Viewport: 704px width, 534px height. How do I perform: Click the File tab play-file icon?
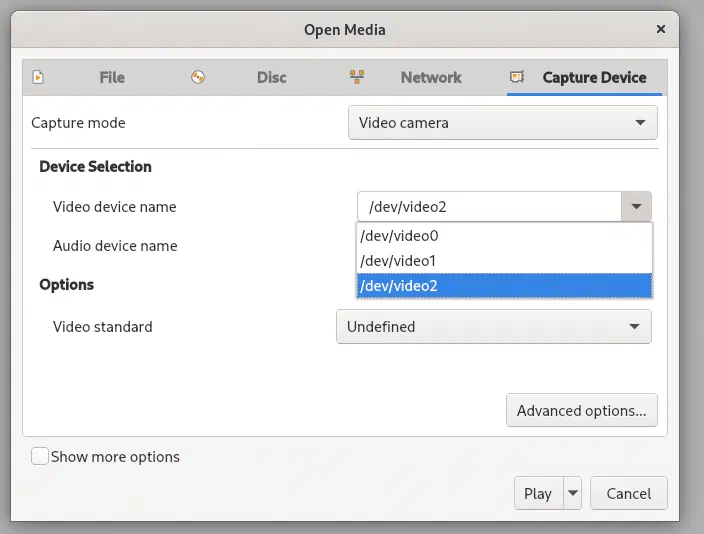click(38, 77)
